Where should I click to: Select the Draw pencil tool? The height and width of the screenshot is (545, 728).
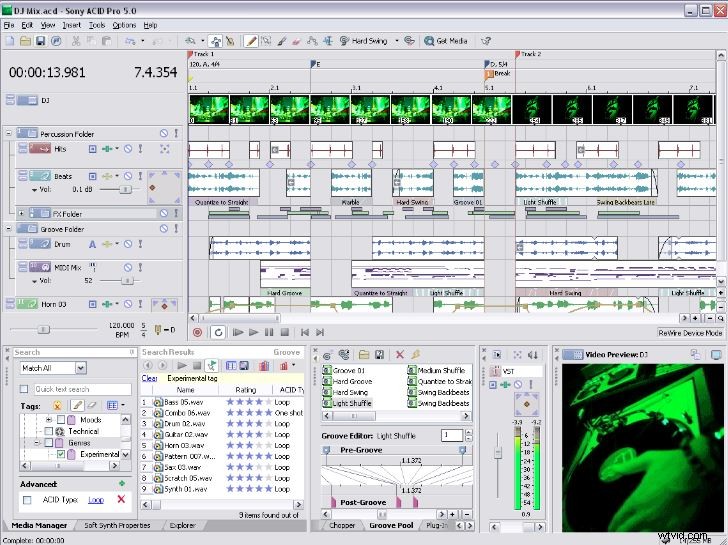(251, 41)
